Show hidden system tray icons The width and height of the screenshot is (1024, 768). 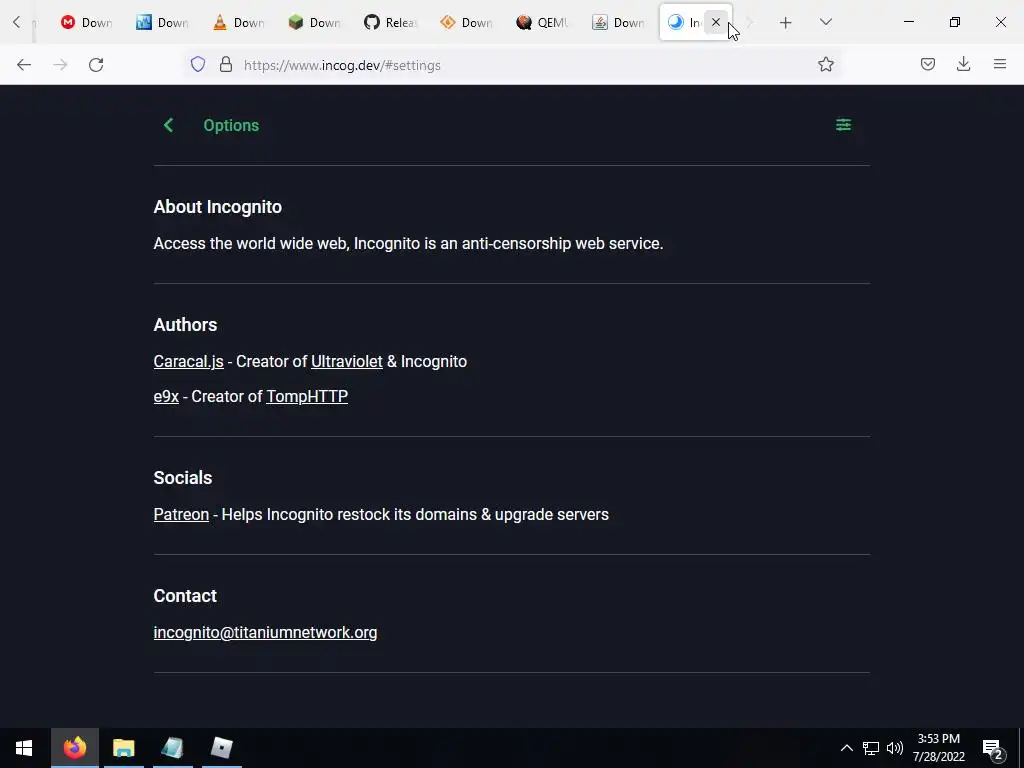[x=846, y=748]
